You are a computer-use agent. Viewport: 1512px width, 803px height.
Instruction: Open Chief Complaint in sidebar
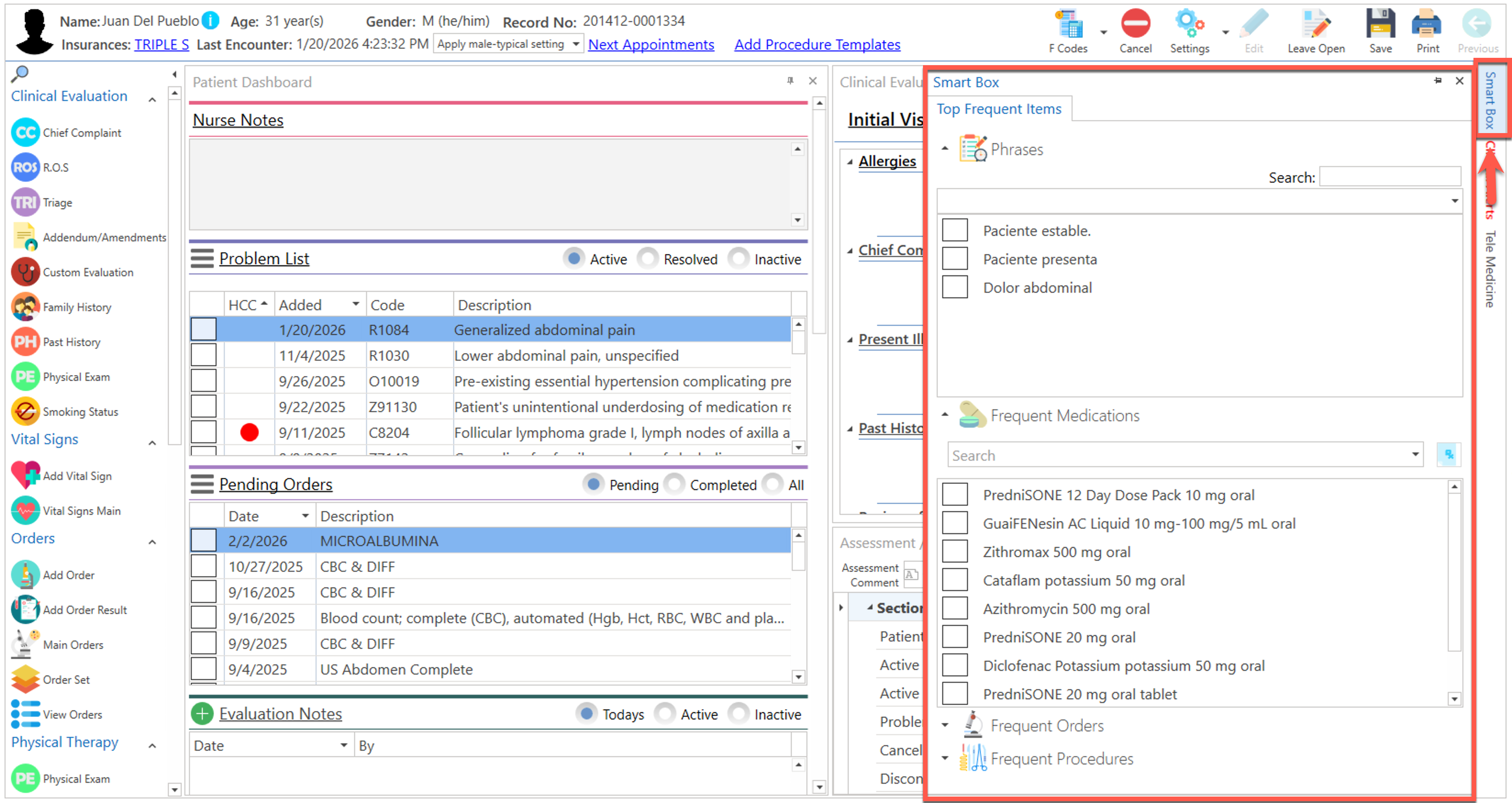point(82,133)
